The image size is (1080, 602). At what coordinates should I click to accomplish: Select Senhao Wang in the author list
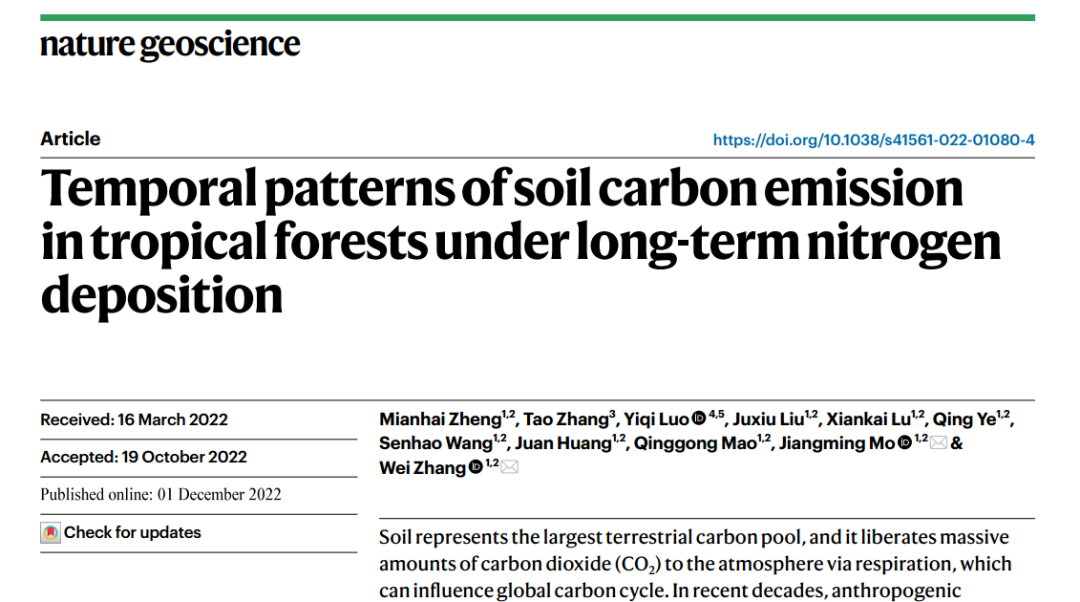click(435, 444)
